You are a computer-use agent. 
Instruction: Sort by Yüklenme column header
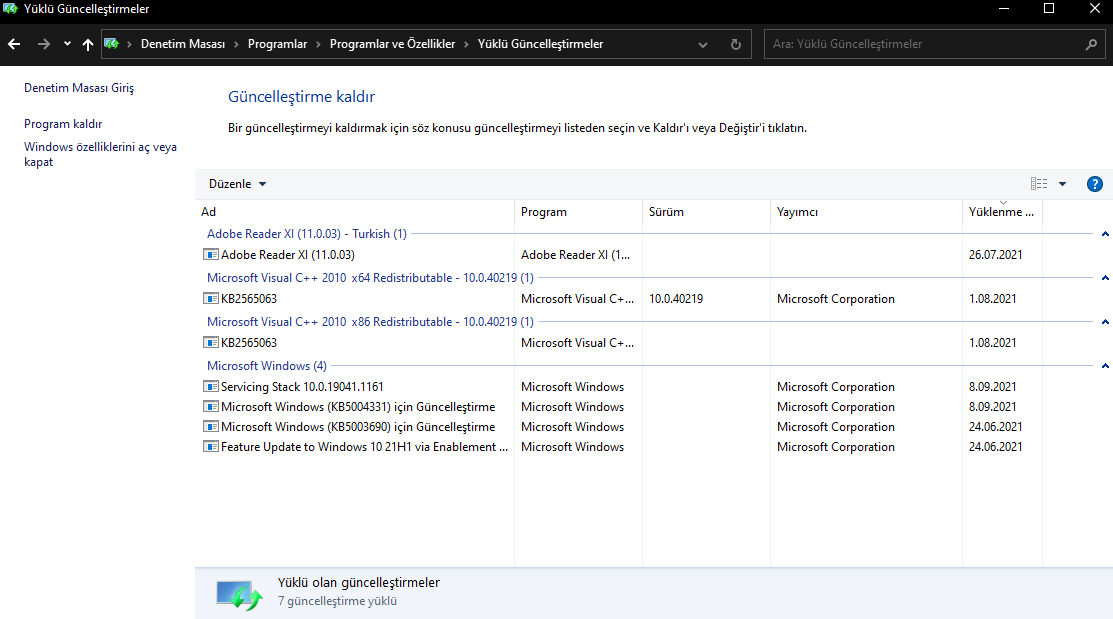[x=1002, y=212]
